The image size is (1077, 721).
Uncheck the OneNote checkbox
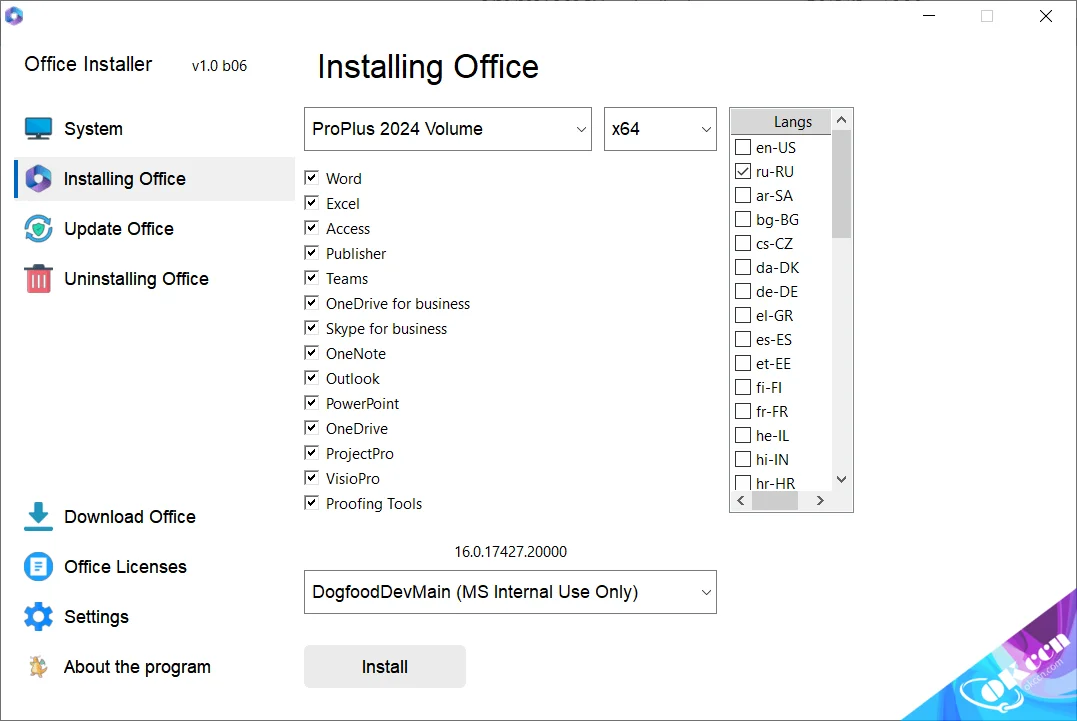[x=312, y=353]
